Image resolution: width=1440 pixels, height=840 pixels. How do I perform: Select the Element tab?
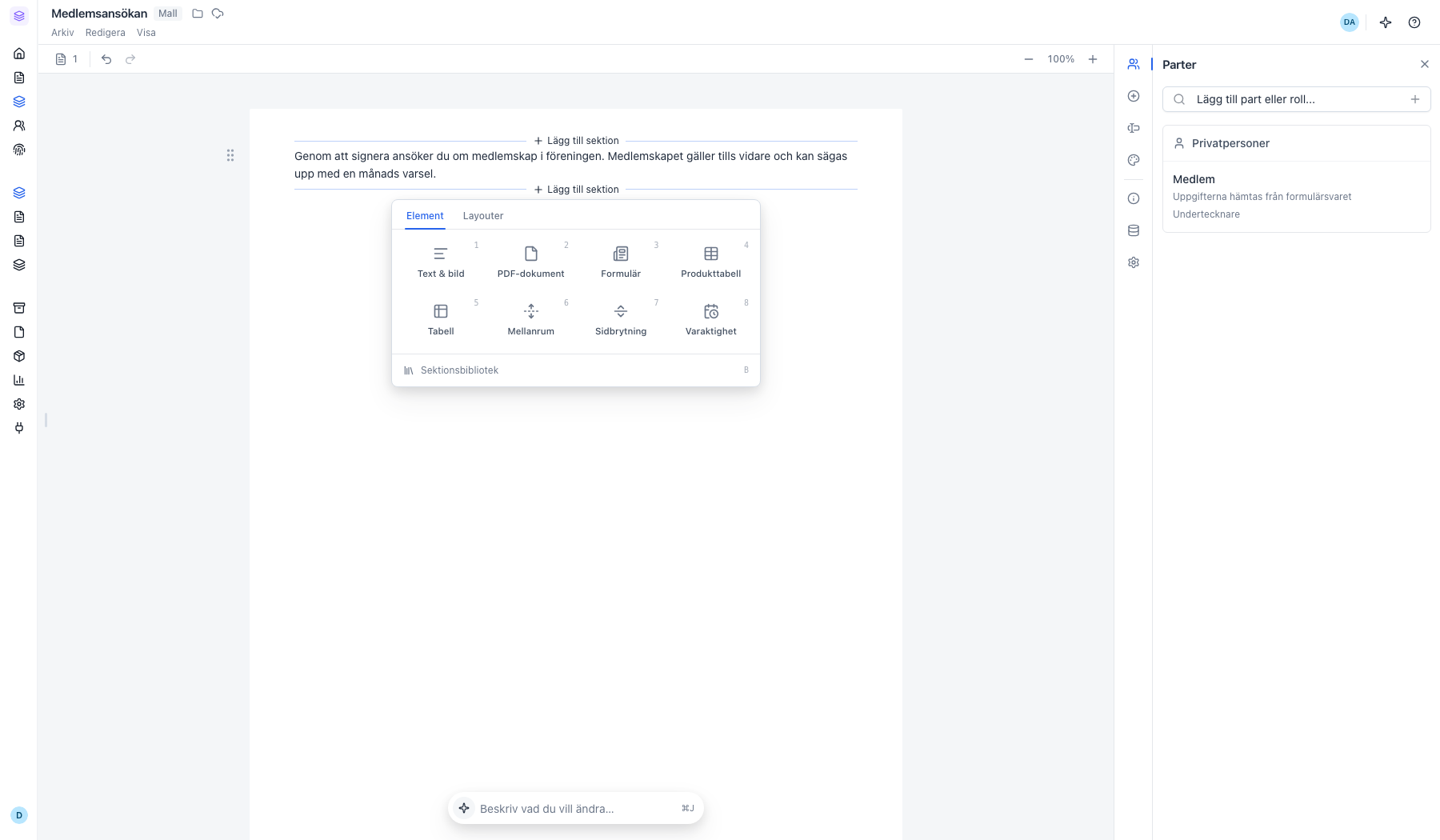pos(425,216)
